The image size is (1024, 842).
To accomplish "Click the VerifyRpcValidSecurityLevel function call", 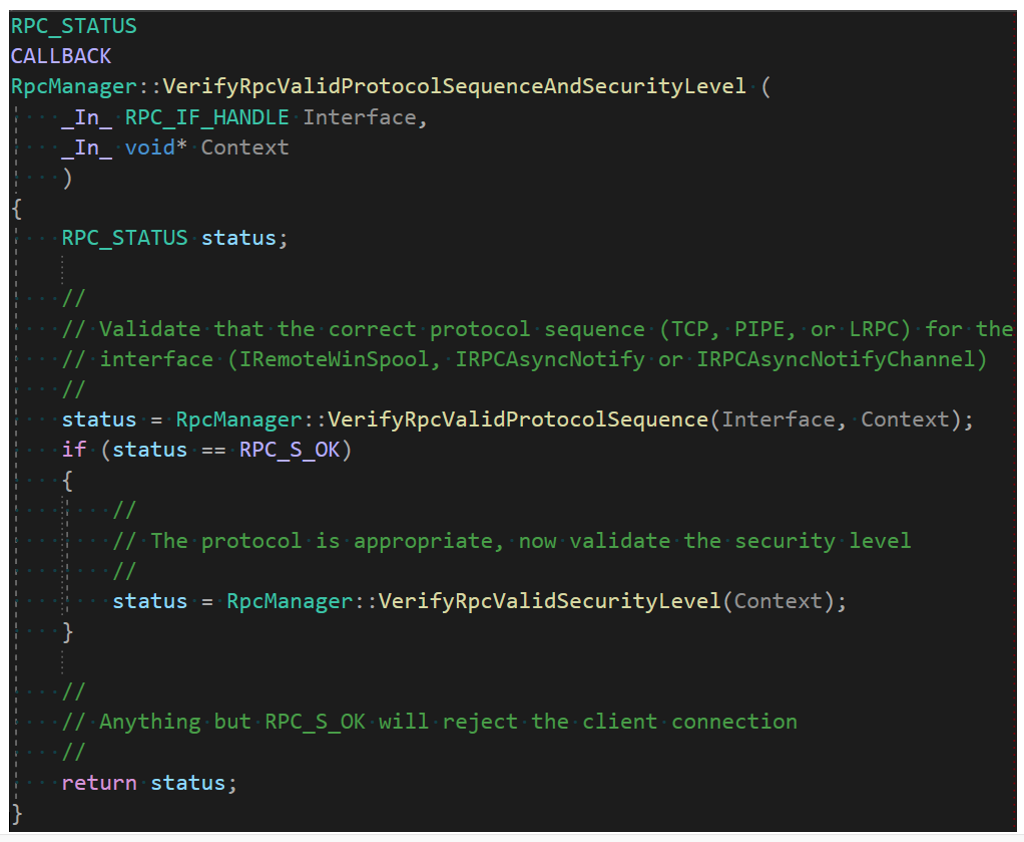I will (x=549, y=601).
